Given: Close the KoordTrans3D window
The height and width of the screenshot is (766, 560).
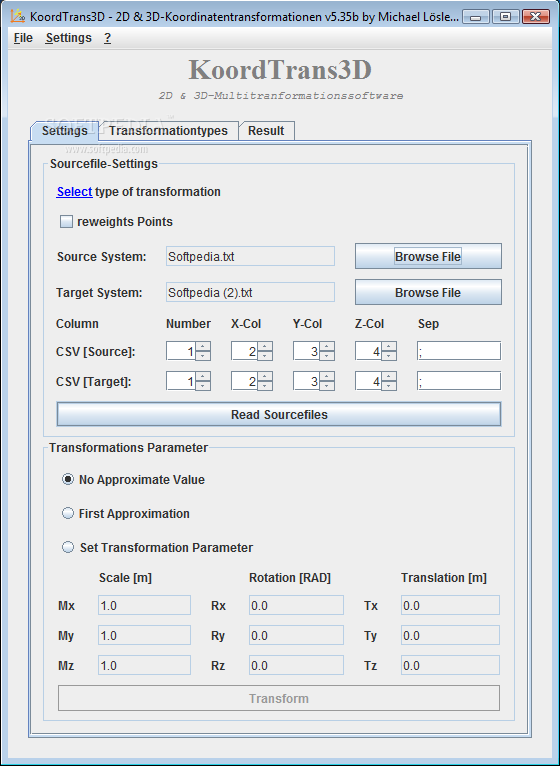Looking at the screenshot, I should coord(536,17).
